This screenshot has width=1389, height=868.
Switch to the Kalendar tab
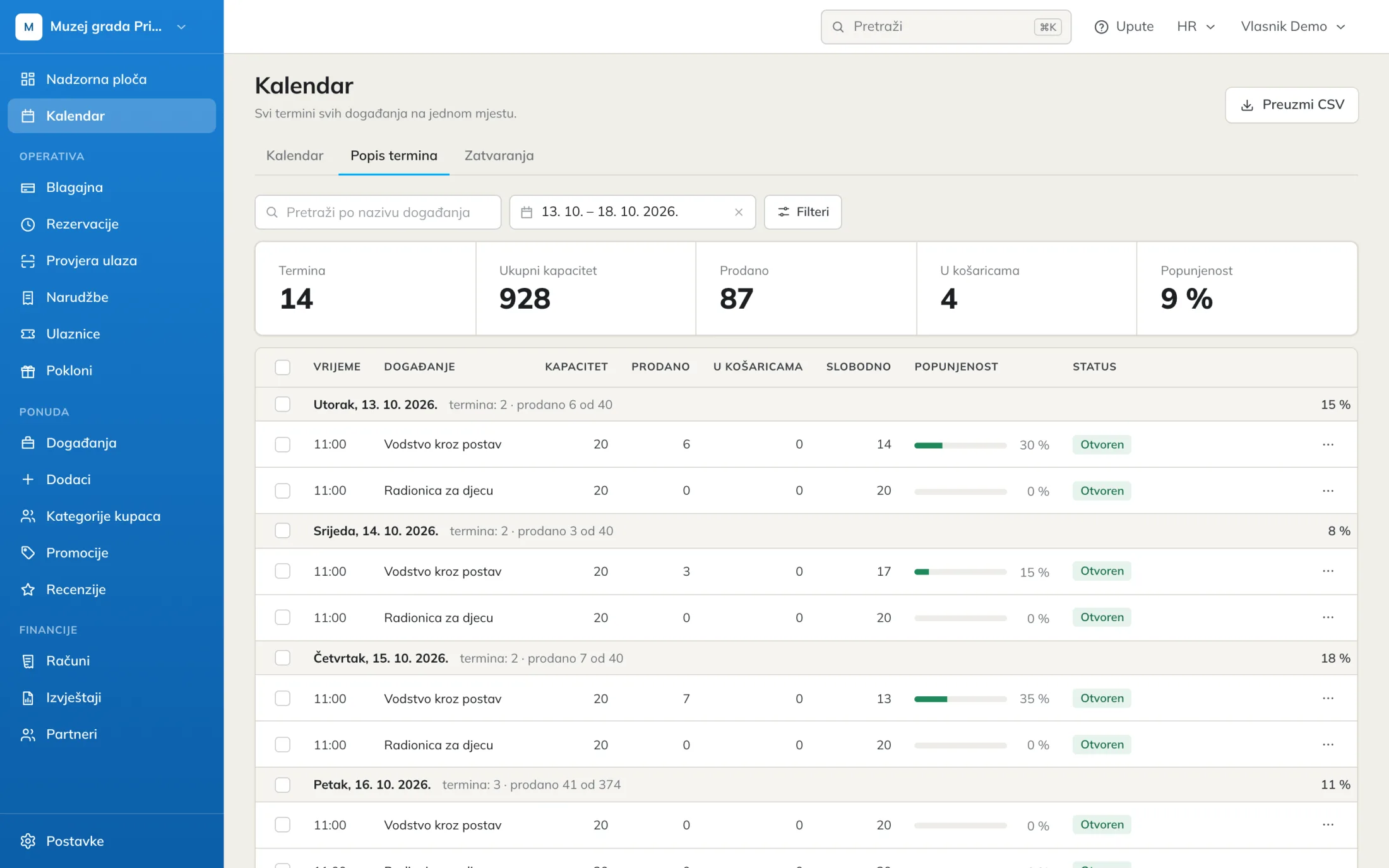pos(294,156)
